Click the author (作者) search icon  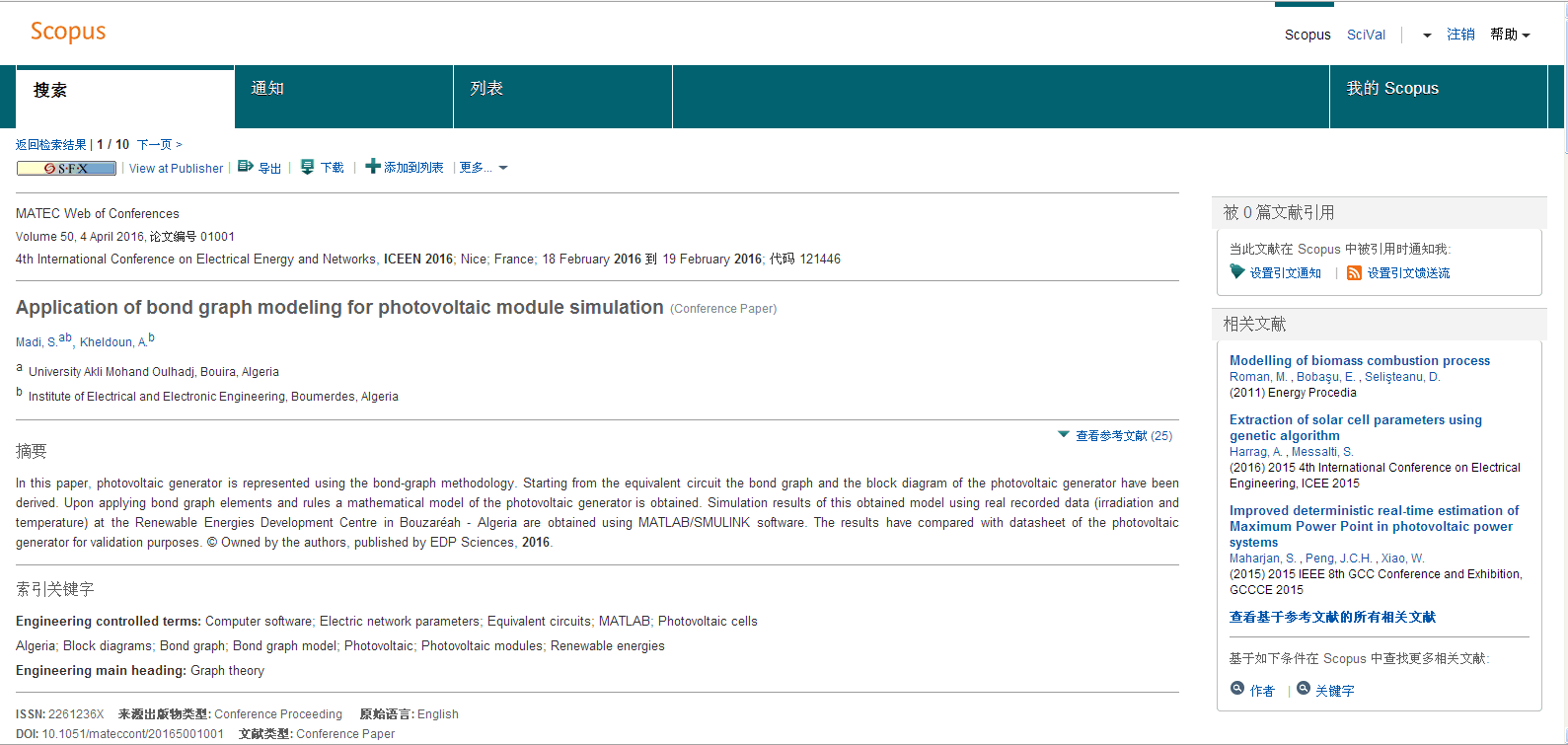(1237, 689)
